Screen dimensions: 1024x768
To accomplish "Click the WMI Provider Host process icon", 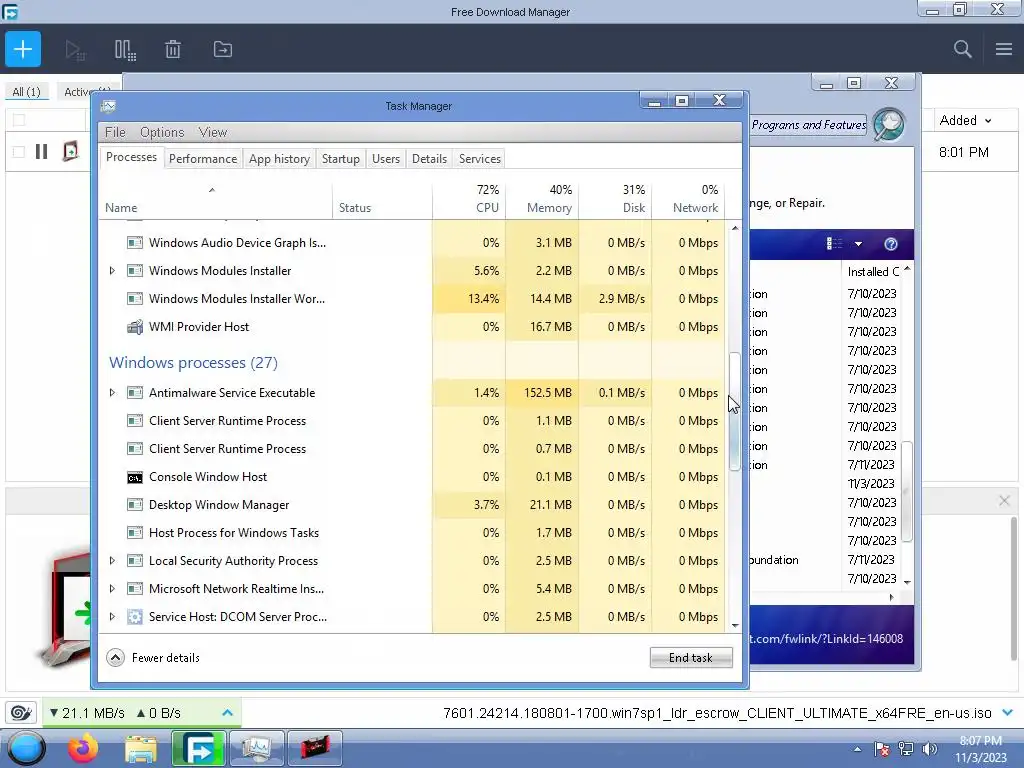I will [135, 327].
